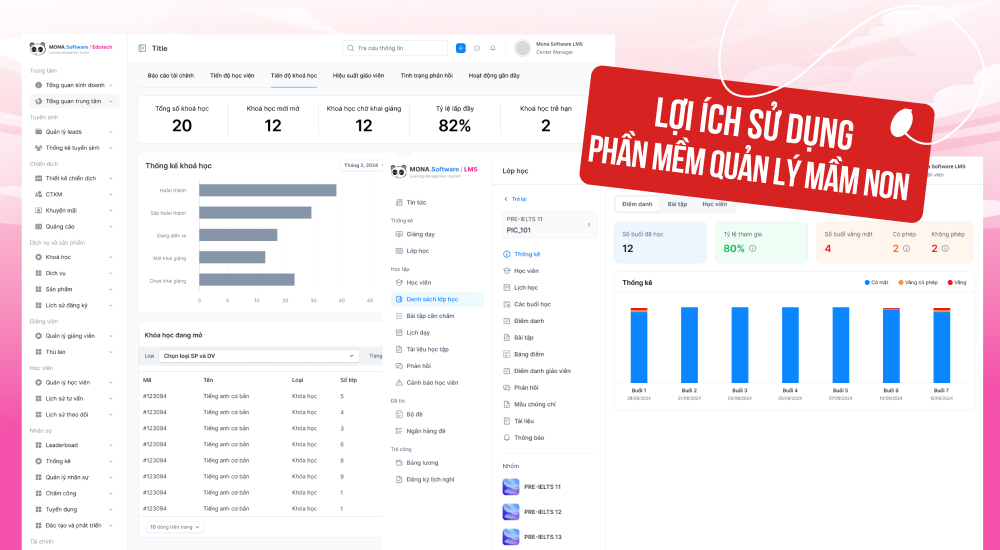Click the Tin tức icon in LMS menu

point(399,202)
